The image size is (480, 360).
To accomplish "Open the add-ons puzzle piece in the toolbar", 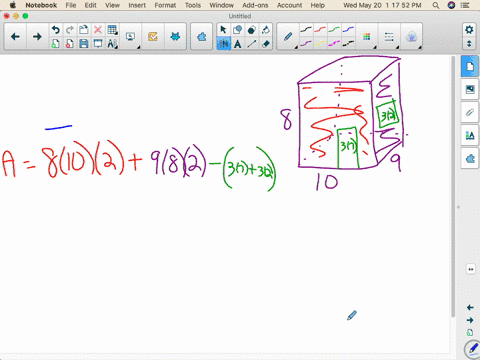I will pyautogui.click(x=201, y=37).
